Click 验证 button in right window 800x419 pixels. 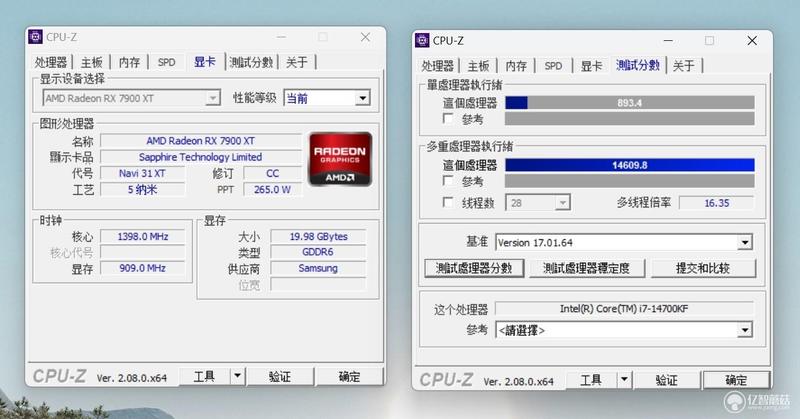[x=667, y=380]
